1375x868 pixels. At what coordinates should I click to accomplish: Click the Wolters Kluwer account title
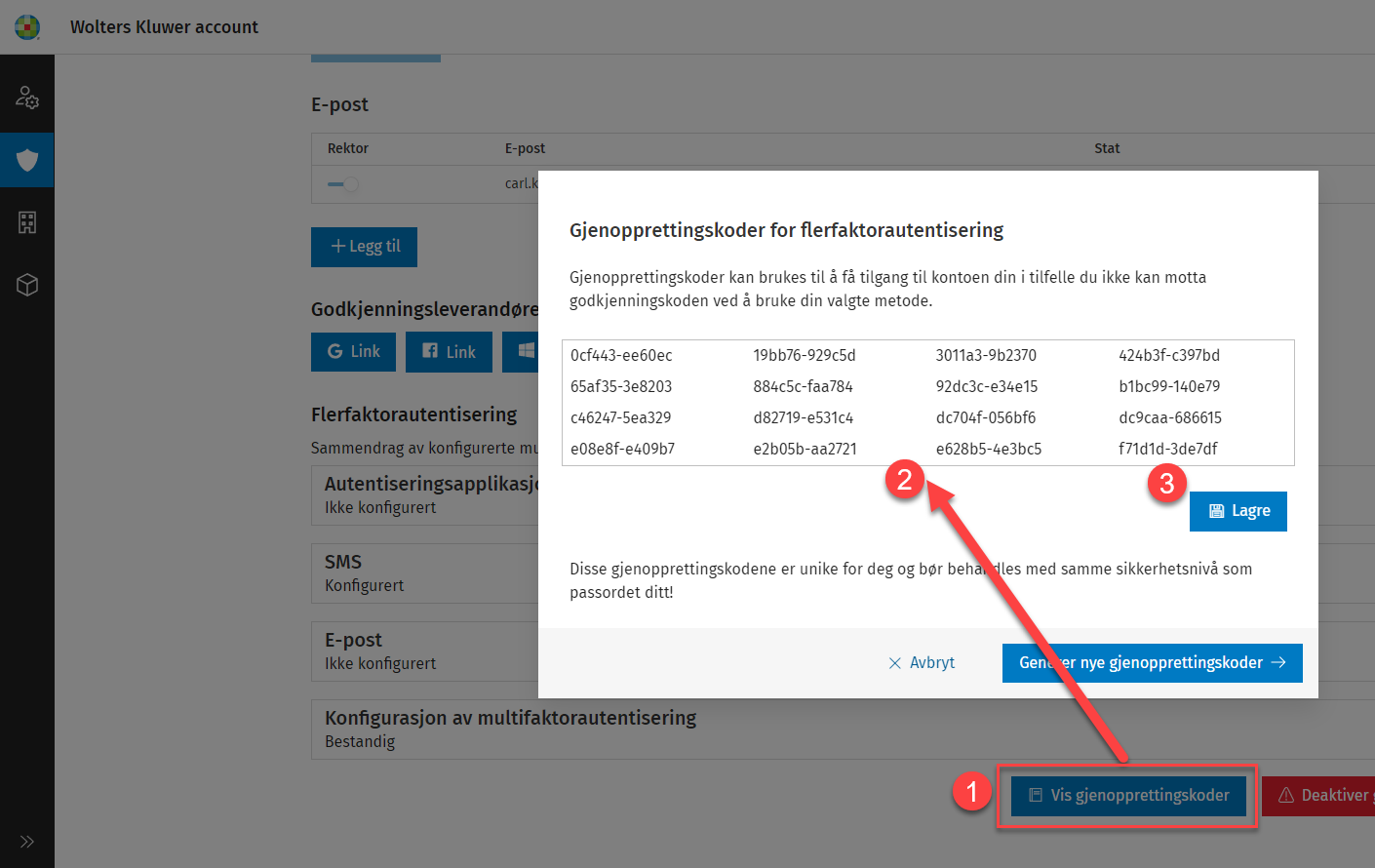[164, 27]
